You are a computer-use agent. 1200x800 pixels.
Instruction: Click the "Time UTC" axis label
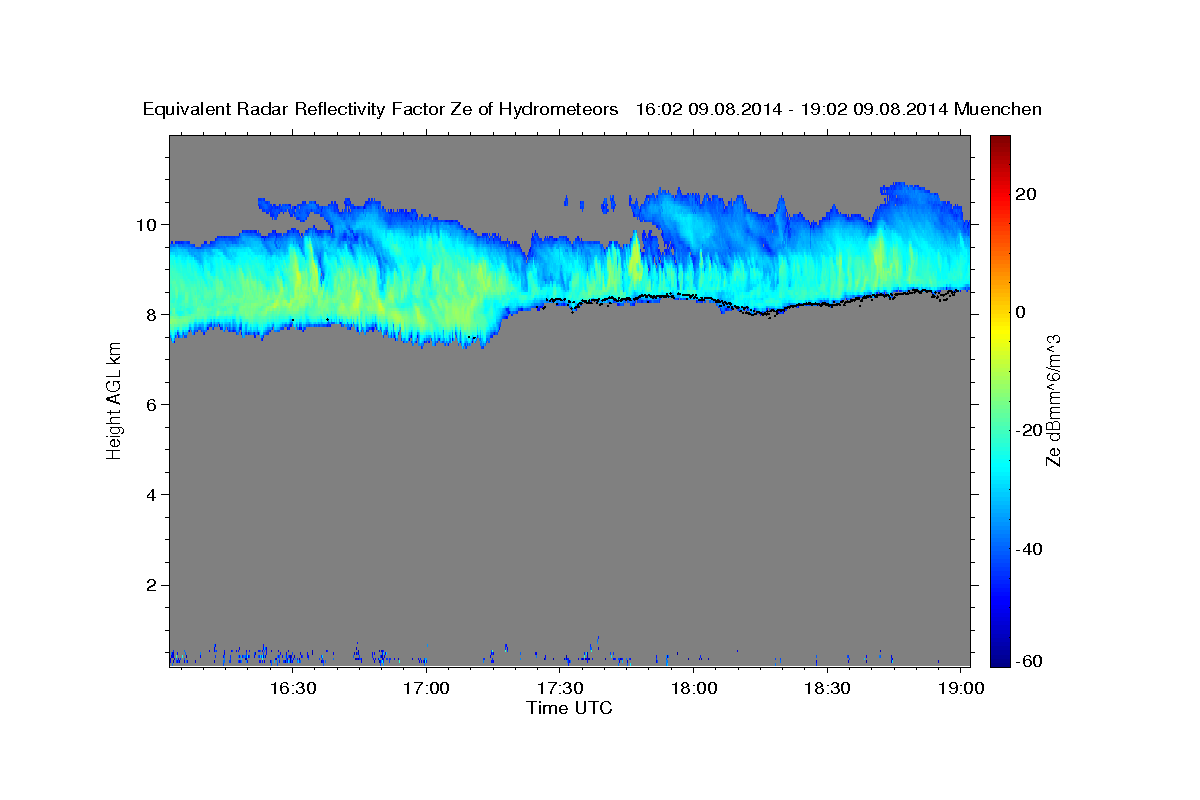click(x=569, y=708)
